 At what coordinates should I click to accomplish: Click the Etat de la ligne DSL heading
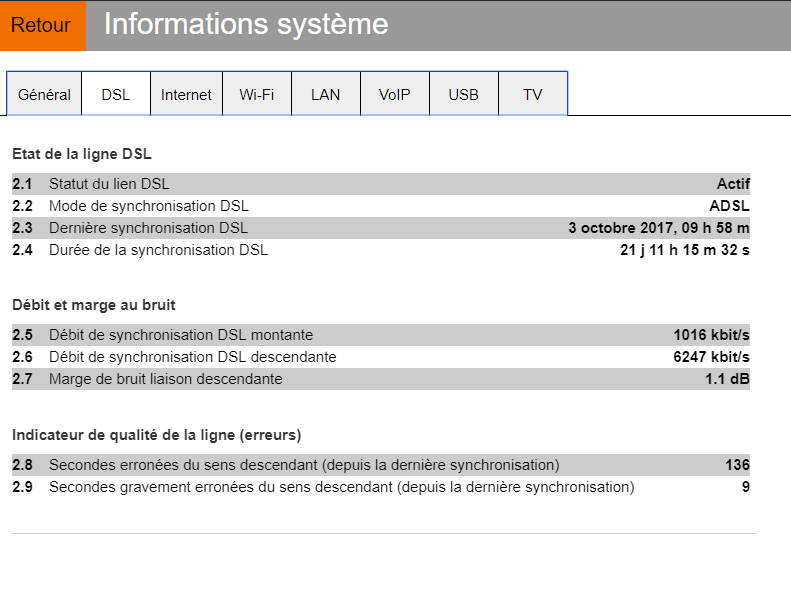(82, 154)
